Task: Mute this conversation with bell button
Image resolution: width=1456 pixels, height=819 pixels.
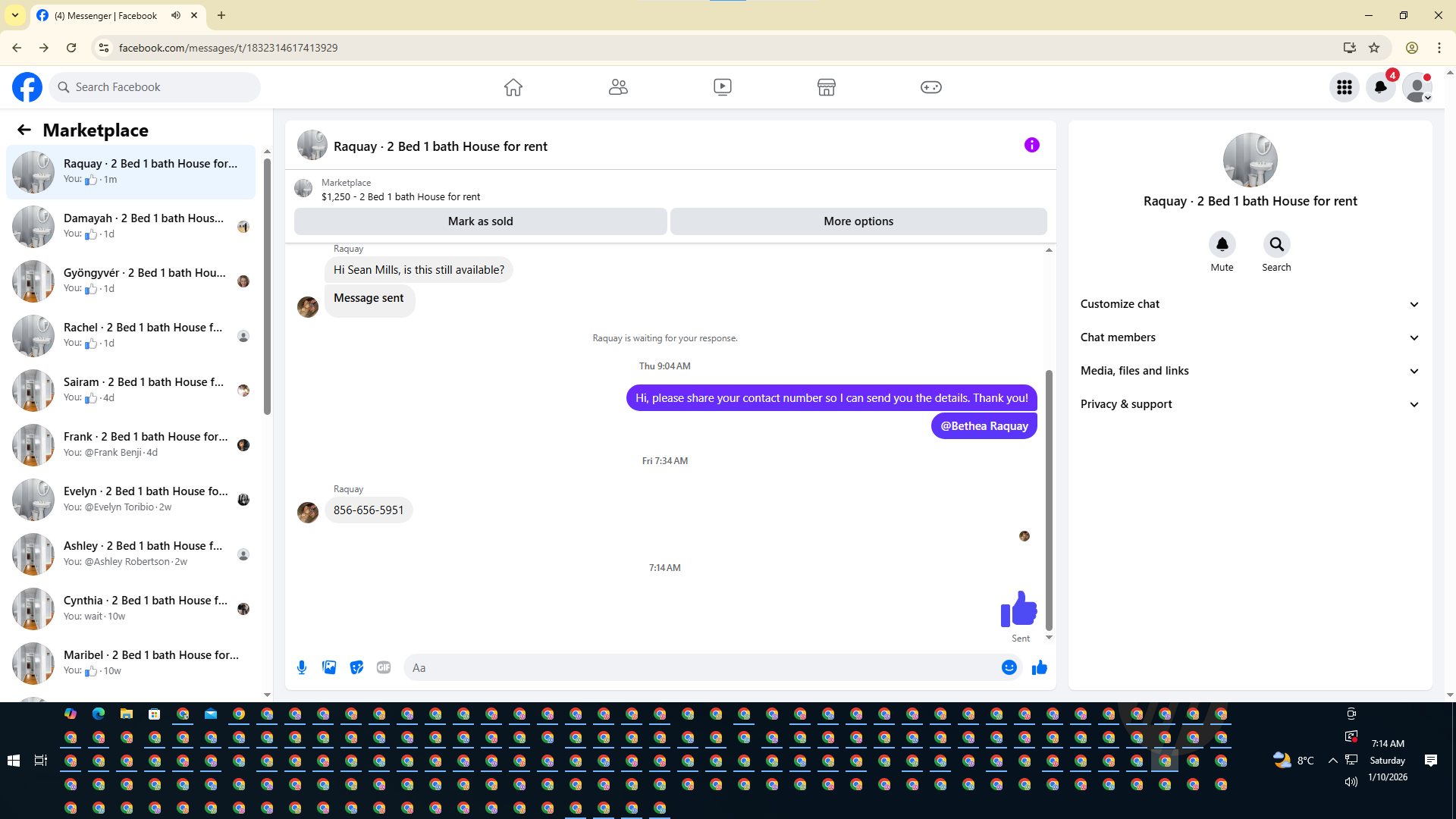Action: tap(1222, 244)
